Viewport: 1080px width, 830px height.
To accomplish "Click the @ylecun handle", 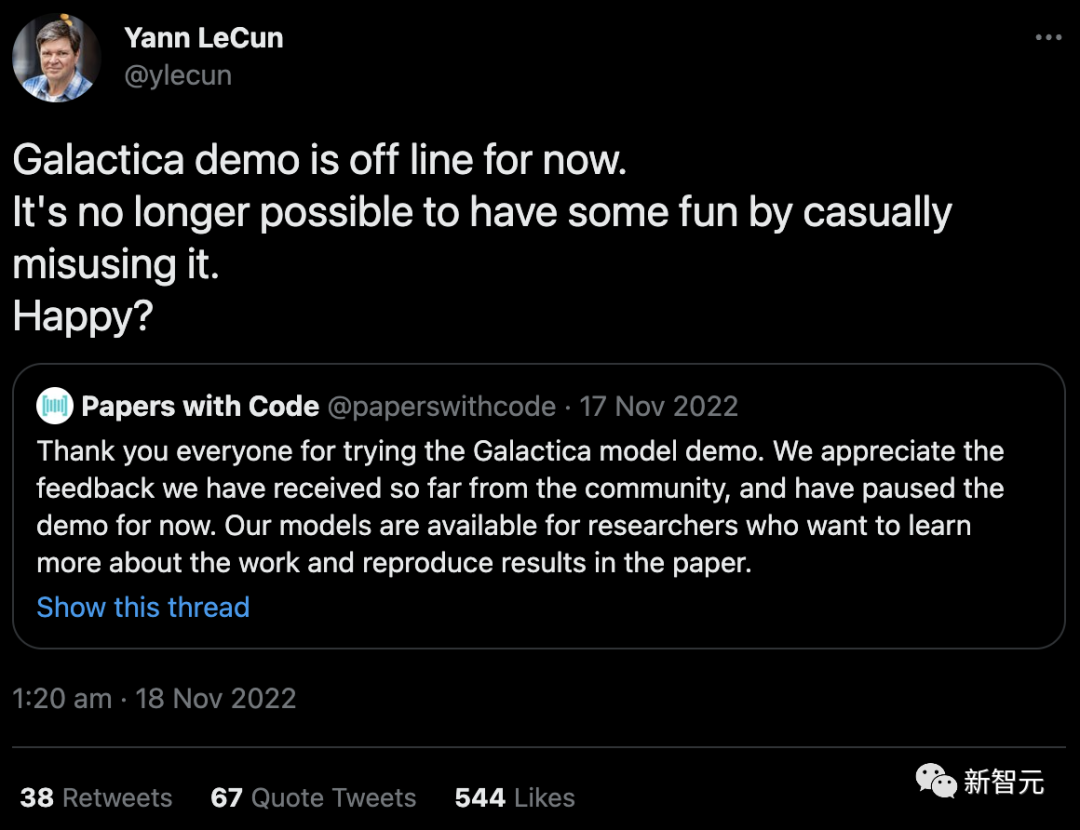I will coord(178,75).
